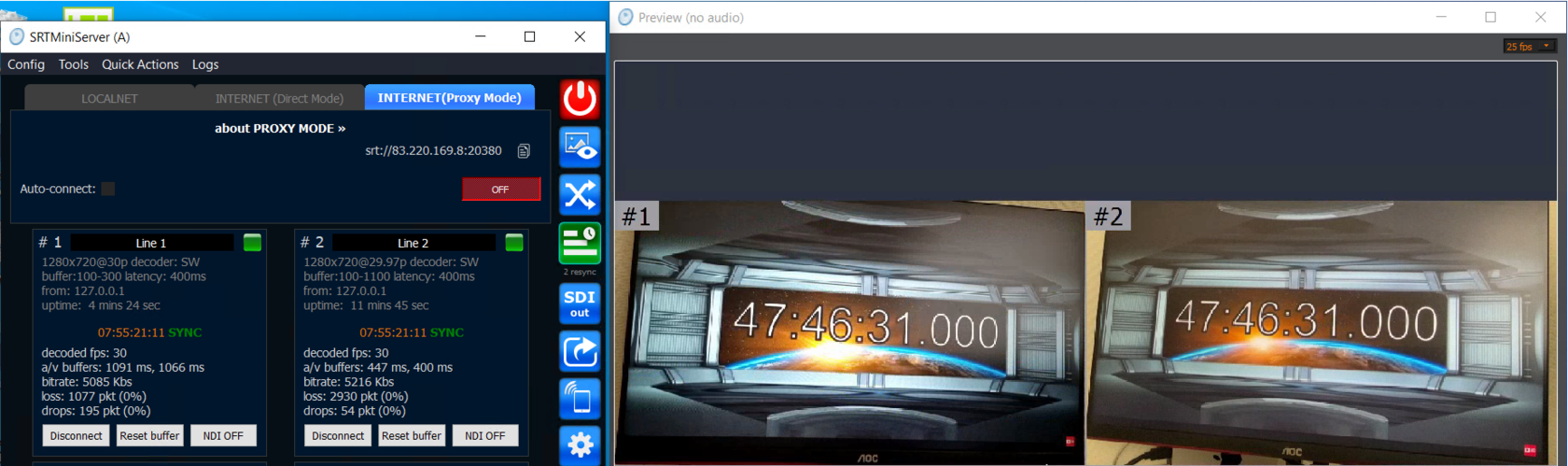This screenshot has width=1568, height=466.
Task: Click the mobile phone cast icon
Action: pyautogui.click(x=580, y=399)
